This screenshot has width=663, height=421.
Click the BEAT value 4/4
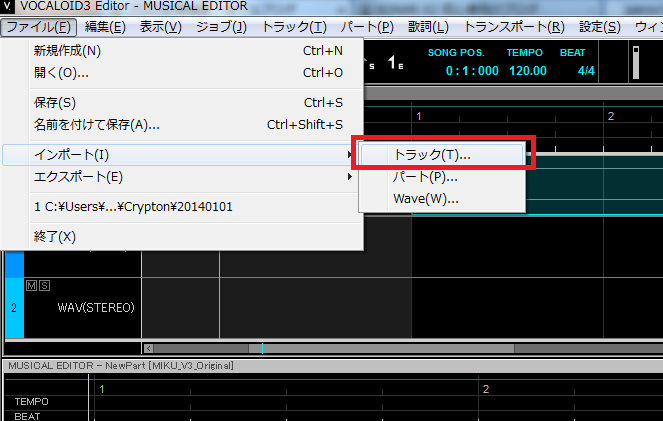coord(586,71)
